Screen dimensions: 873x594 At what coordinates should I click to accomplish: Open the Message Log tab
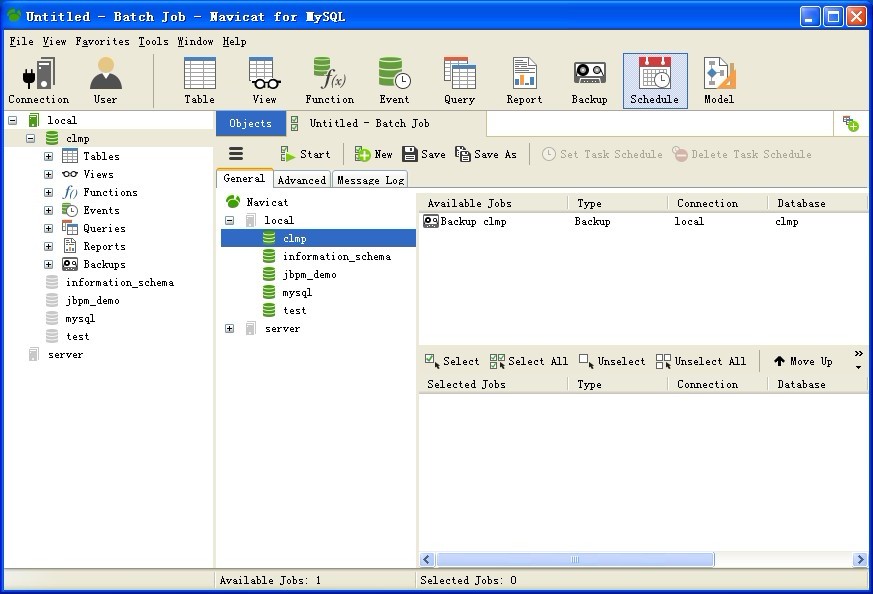click(371, 180)
